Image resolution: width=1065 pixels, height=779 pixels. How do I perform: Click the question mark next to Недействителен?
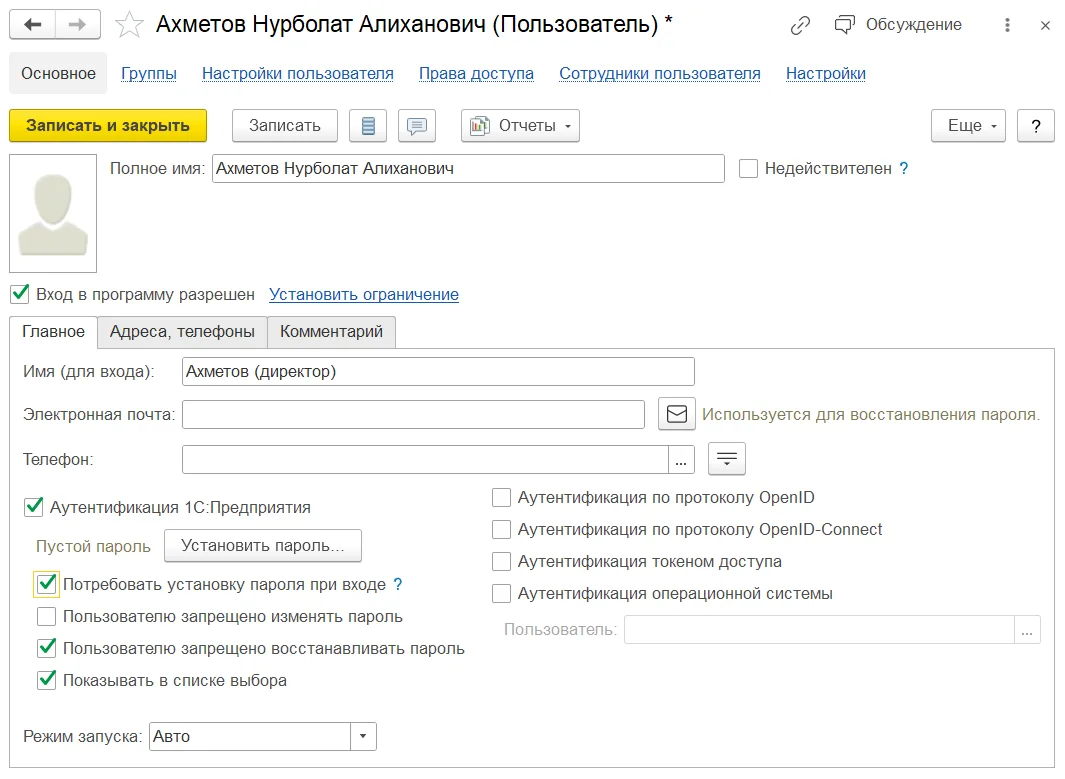coord(903,168)
